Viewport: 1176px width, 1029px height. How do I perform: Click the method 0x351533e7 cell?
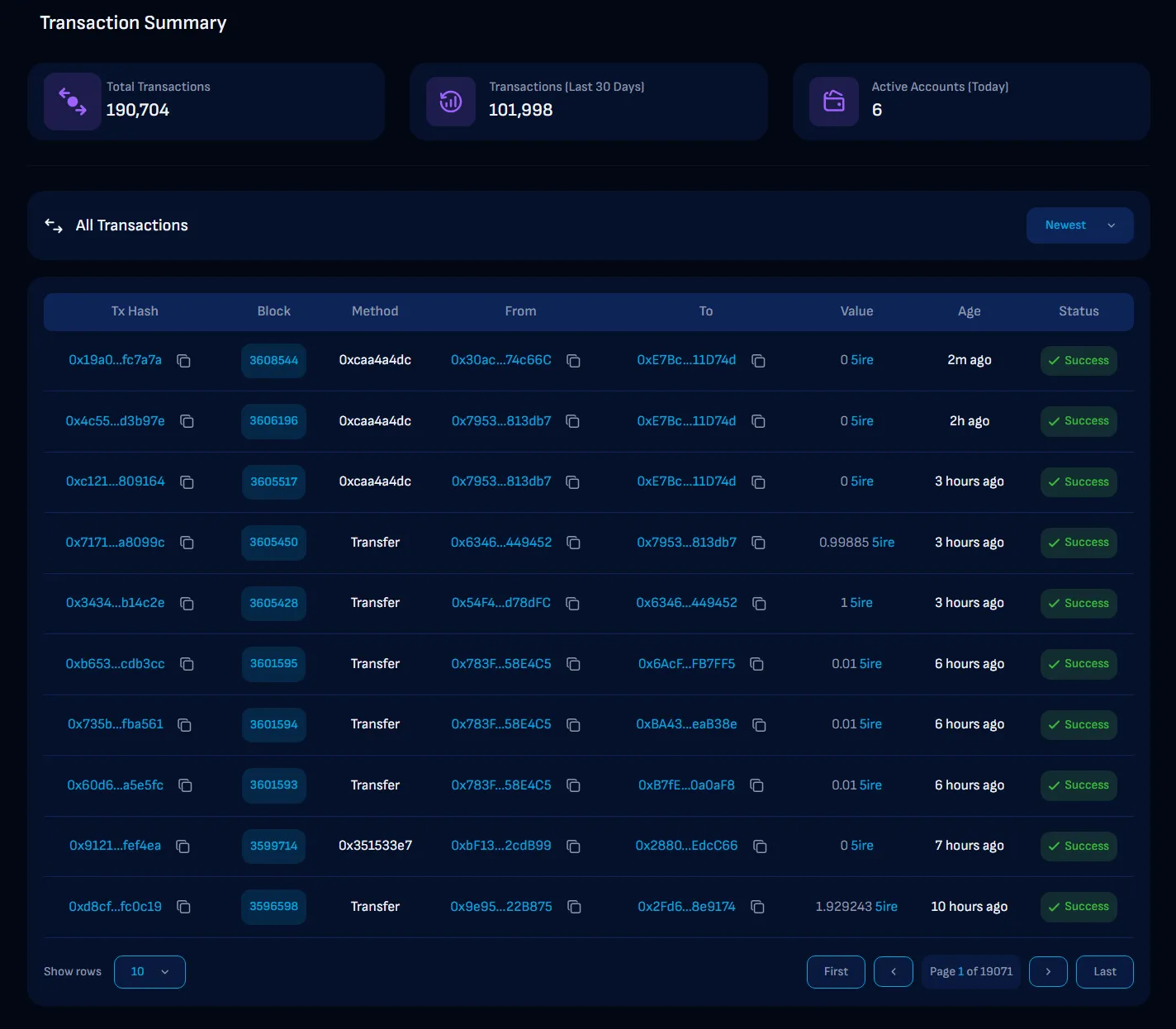click(x=375, y=846)
